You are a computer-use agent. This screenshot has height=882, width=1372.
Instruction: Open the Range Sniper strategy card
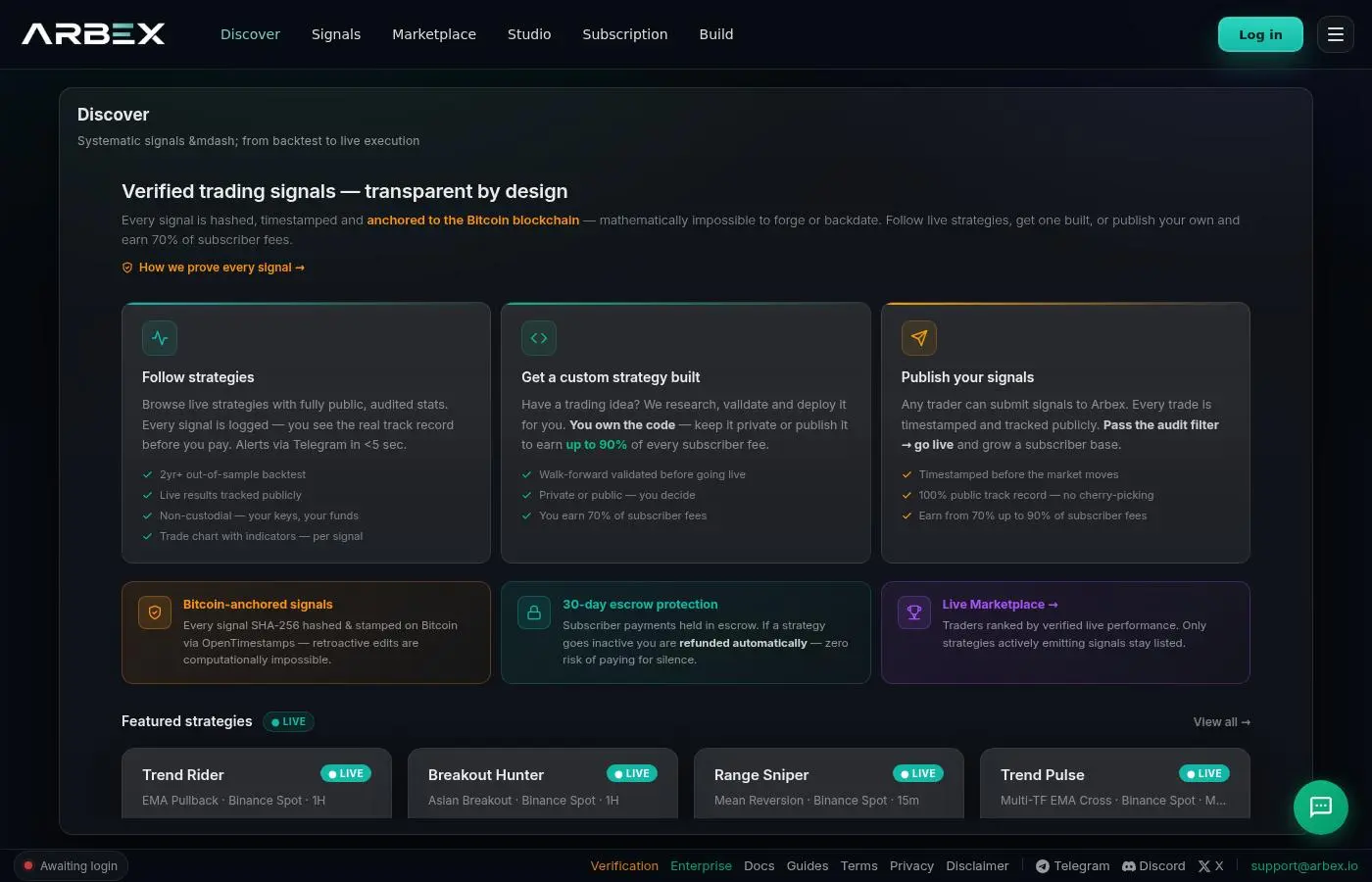point(829,783)
